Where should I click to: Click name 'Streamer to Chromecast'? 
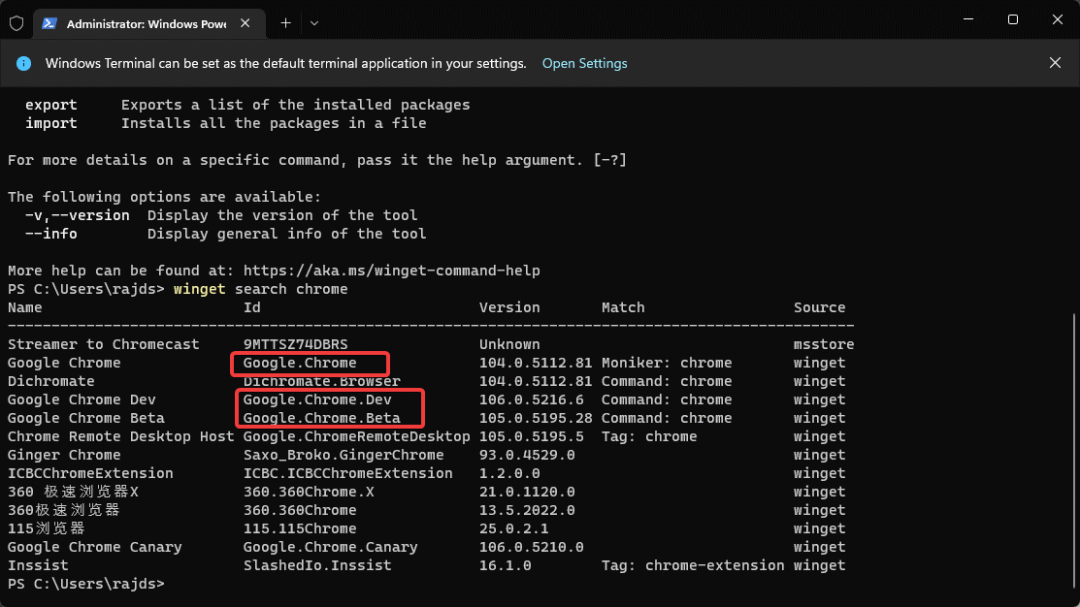click(103, 344)
